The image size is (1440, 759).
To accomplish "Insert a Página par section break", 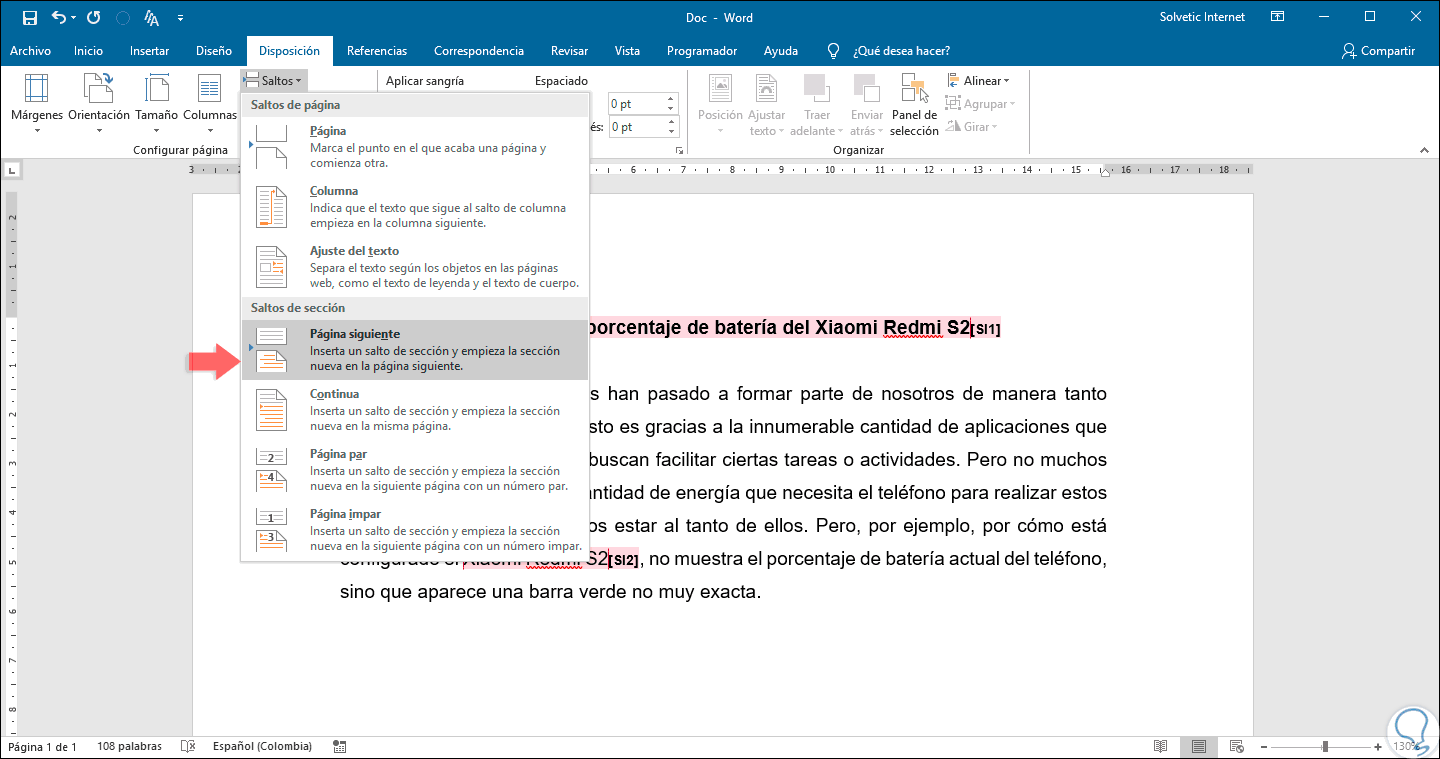I will tap(414, 470).
